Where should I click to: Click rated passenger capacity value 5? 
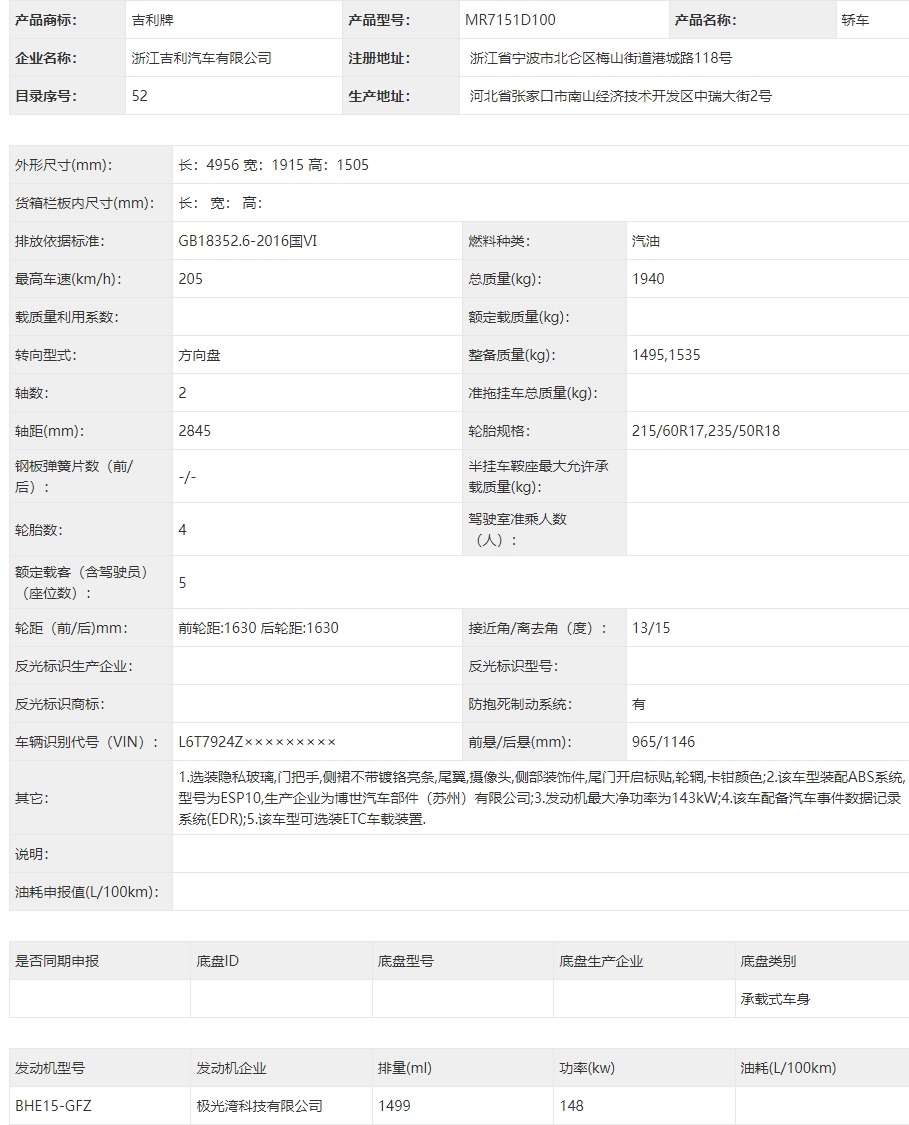pos(182,583)
